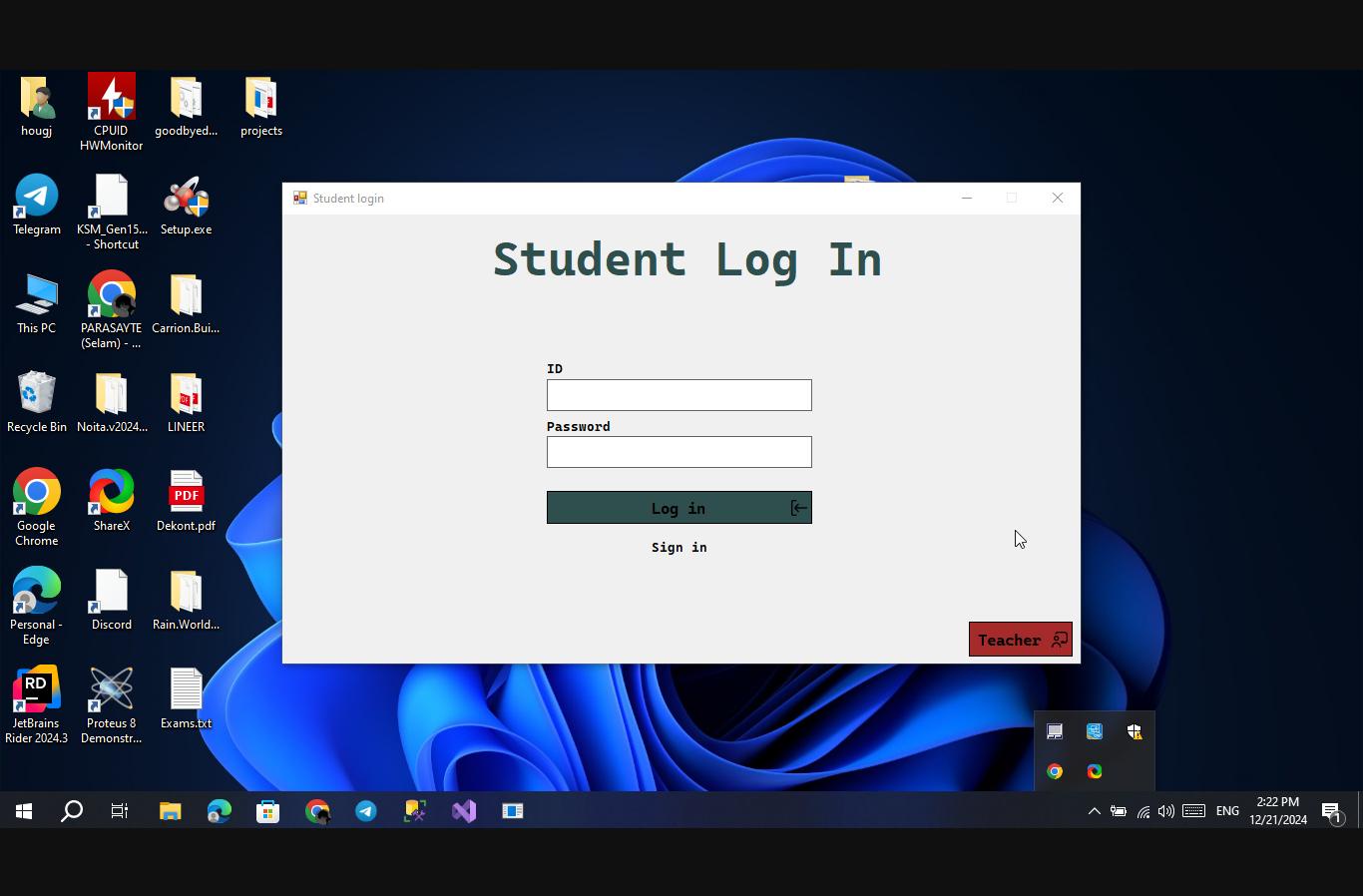Open the Windows Start menu
Image resolution: width=1363 pixels, height=896 pixels.
(22, 811)
